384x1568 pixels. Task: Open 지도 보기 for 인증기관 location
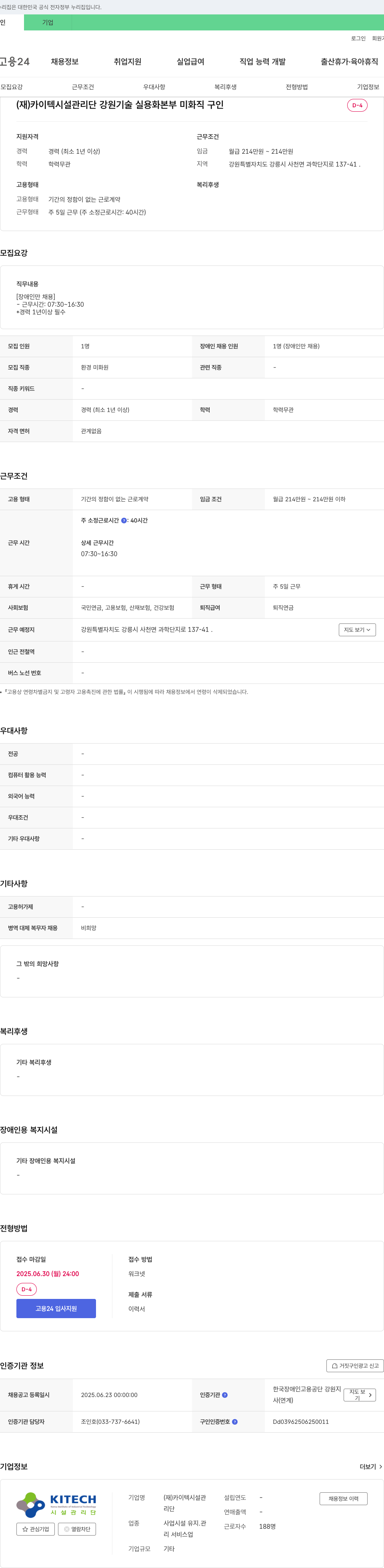point(360,1395)
